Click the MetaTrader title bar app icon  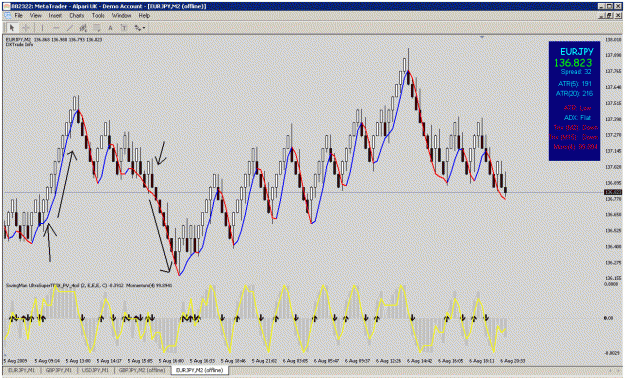(x=7, y=6)
